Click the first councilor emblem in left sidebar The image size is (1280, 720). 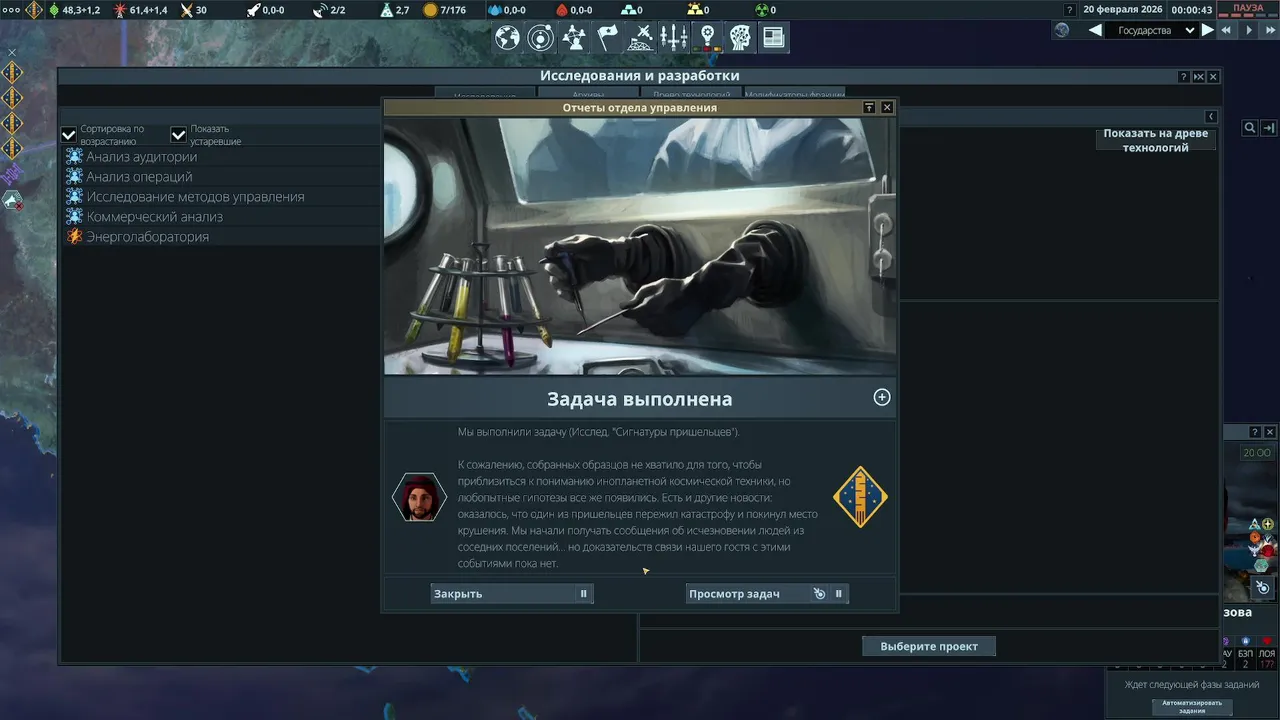pos(12,72)
